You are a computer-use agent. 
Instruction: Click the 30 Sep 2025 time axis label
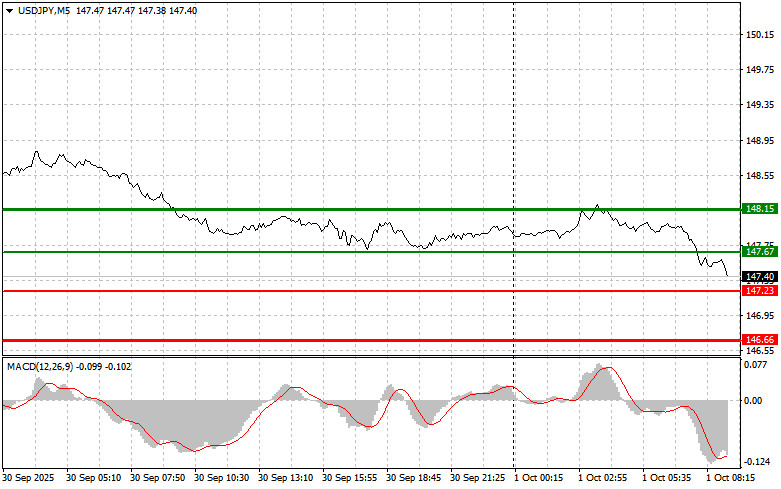click(x=30, y=479)
